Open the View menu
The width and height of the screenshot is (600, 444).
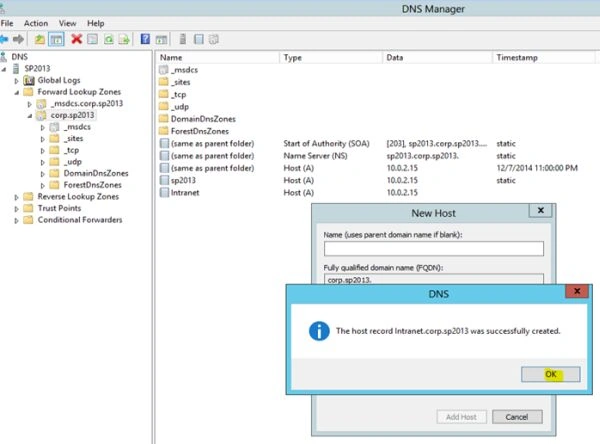[x=67, y=23]
